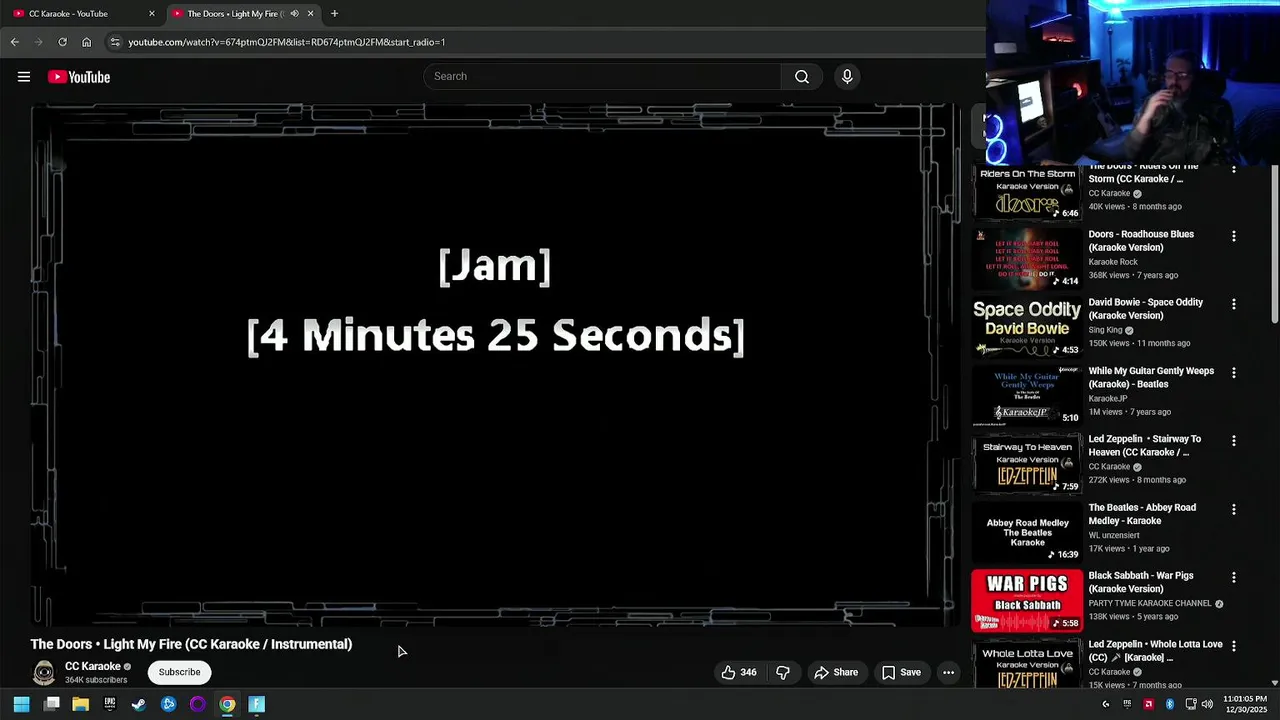Focus the browser address bar URL
This screenshot has height=720, width=1280.
point(287,42)
